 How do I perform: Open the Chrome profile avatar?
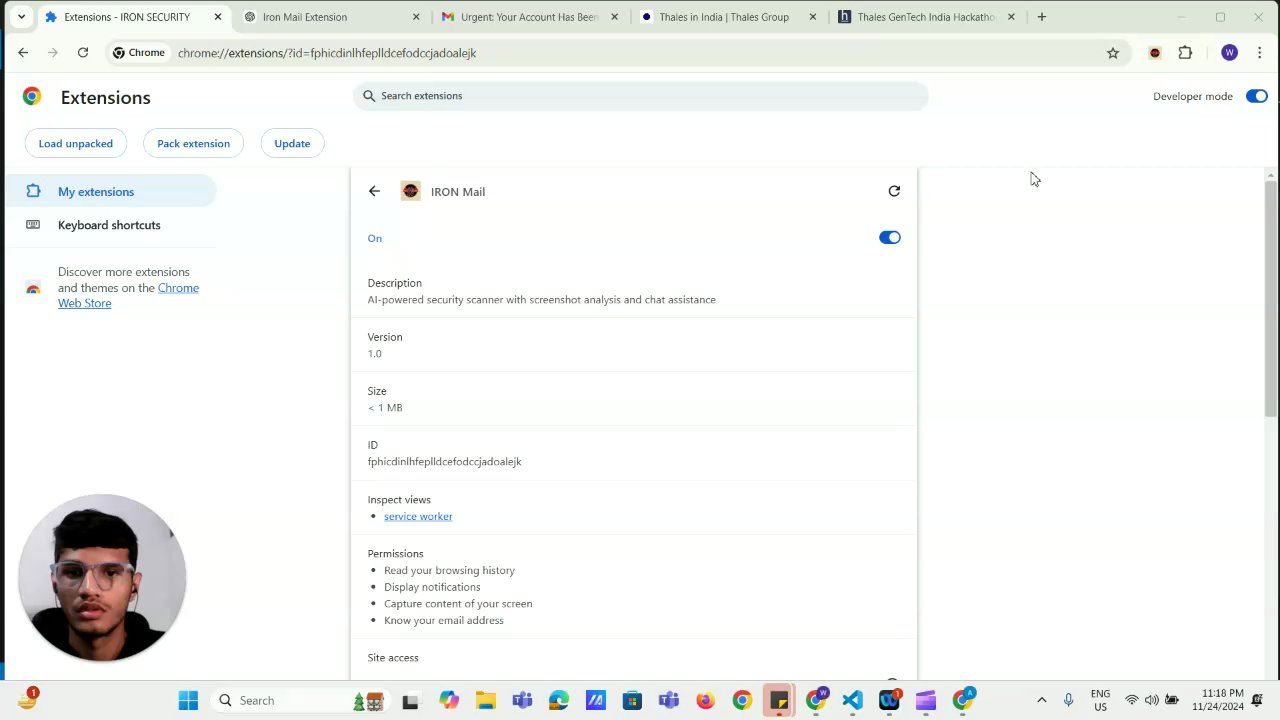click(1229, 53)
